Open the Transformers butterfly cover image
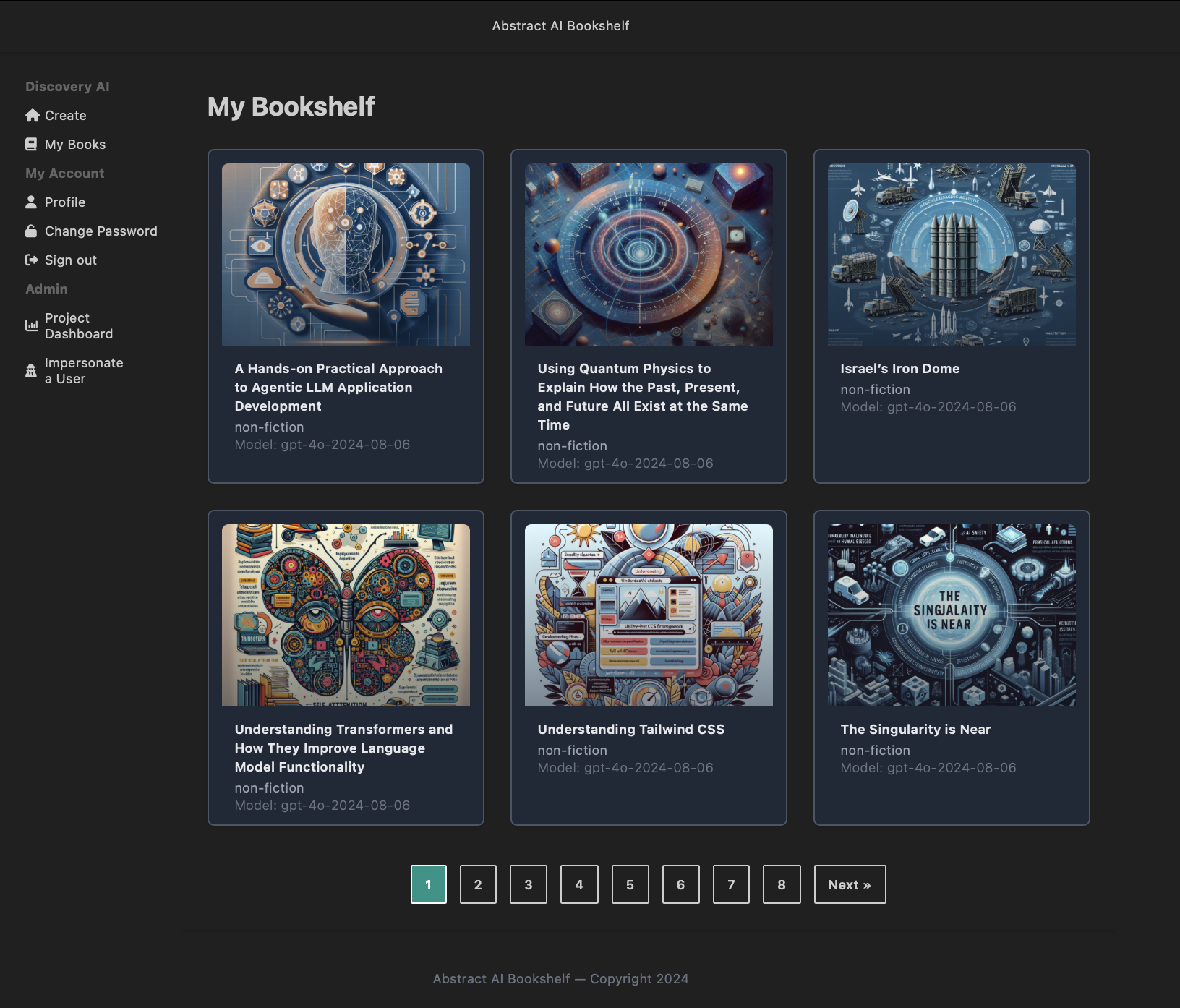This screenshot has width=1180, height=1008. tap(346, 615)
